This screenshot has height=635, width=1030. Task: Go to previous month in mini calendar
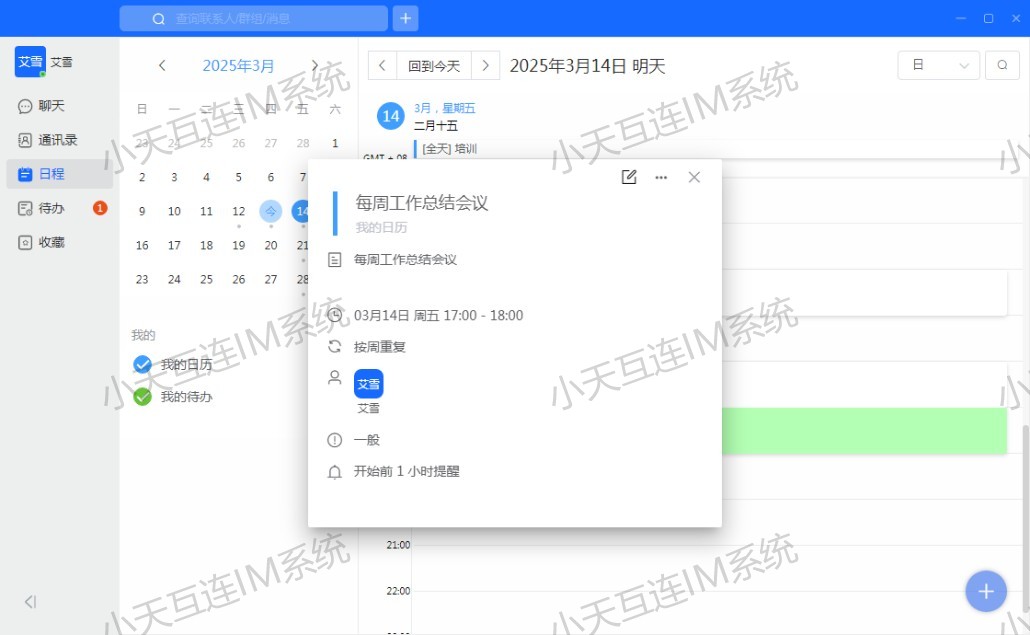[x=162, y=66]
